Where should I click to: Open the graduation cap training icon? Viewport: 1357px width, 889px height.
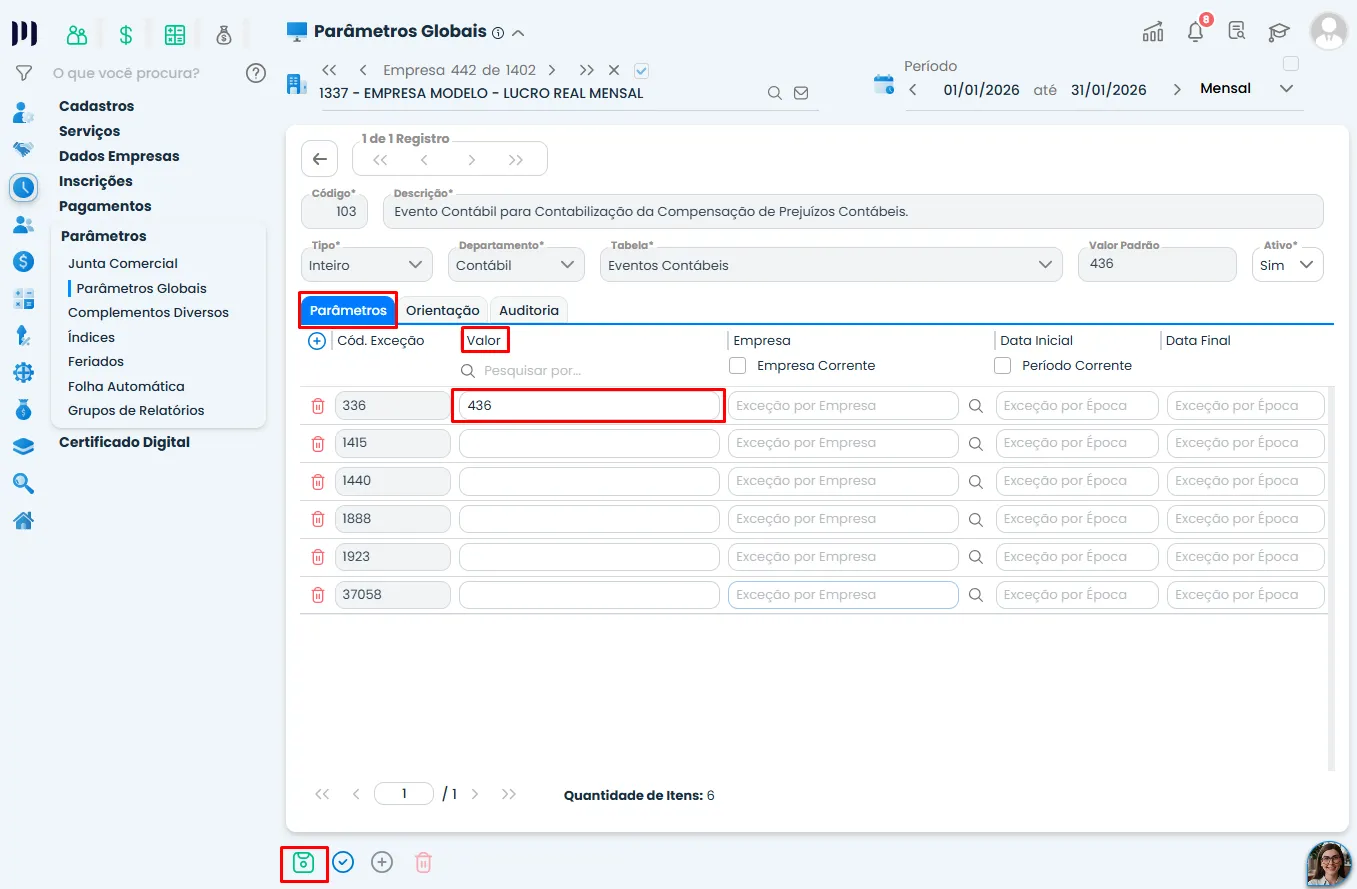(x=1279, y=31)
